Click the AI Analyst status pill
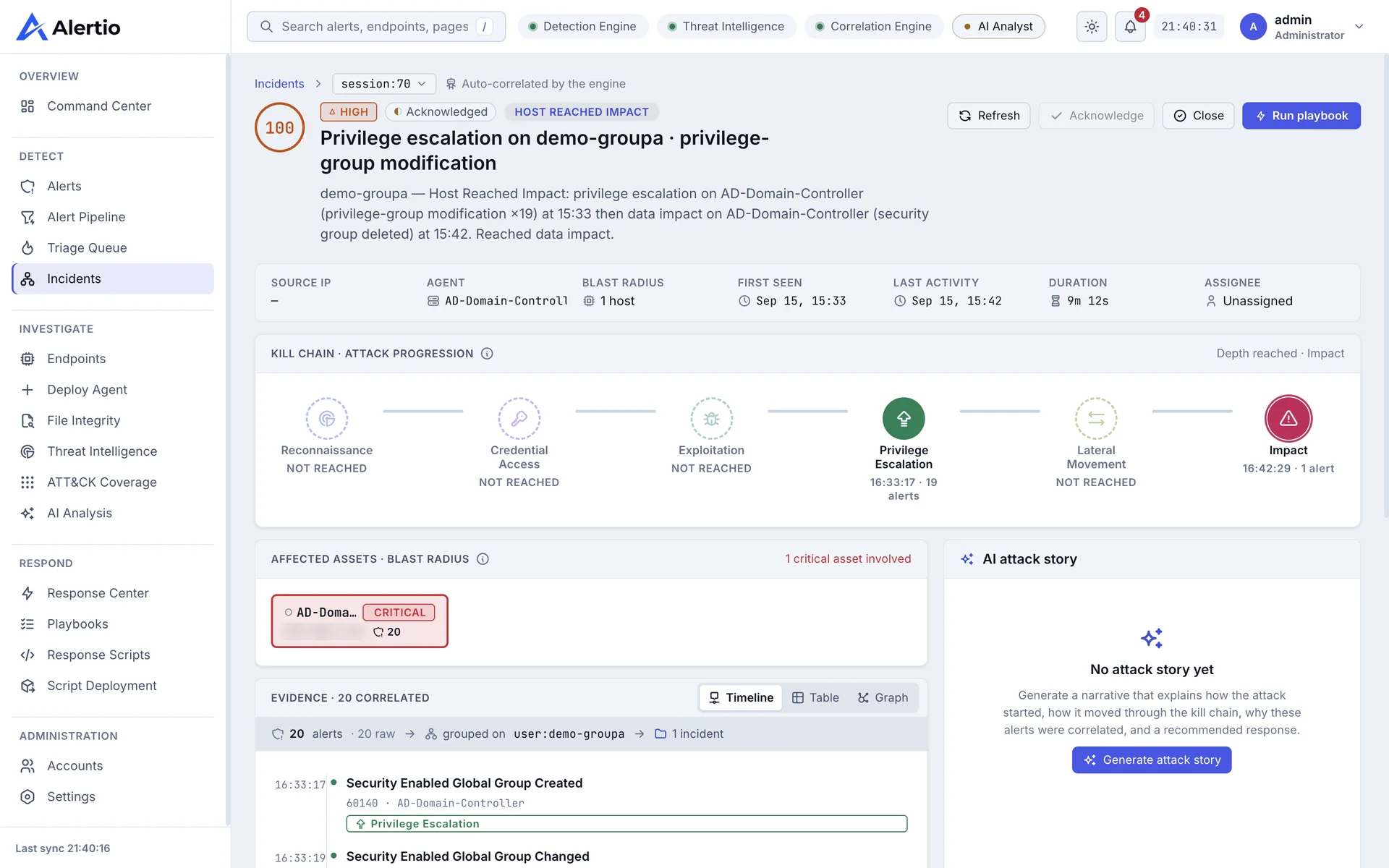Screen dimensions: 1389x868 (998, 27)
